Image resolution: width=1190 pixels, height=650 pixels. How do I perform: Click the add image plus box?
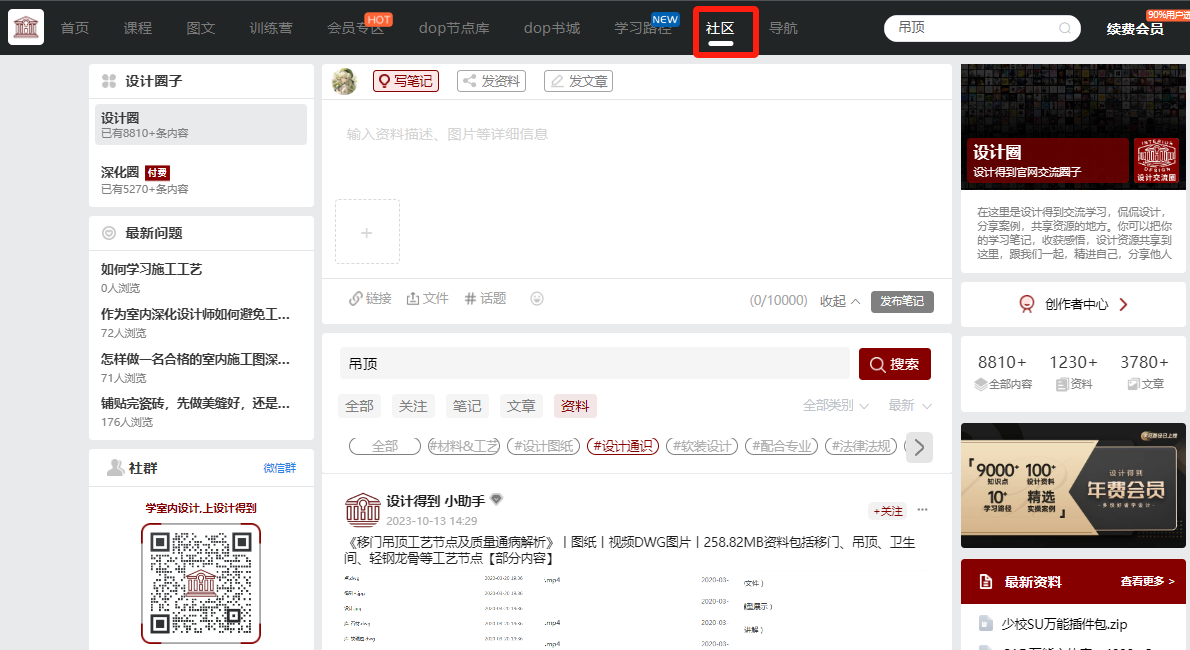(367, 232)
